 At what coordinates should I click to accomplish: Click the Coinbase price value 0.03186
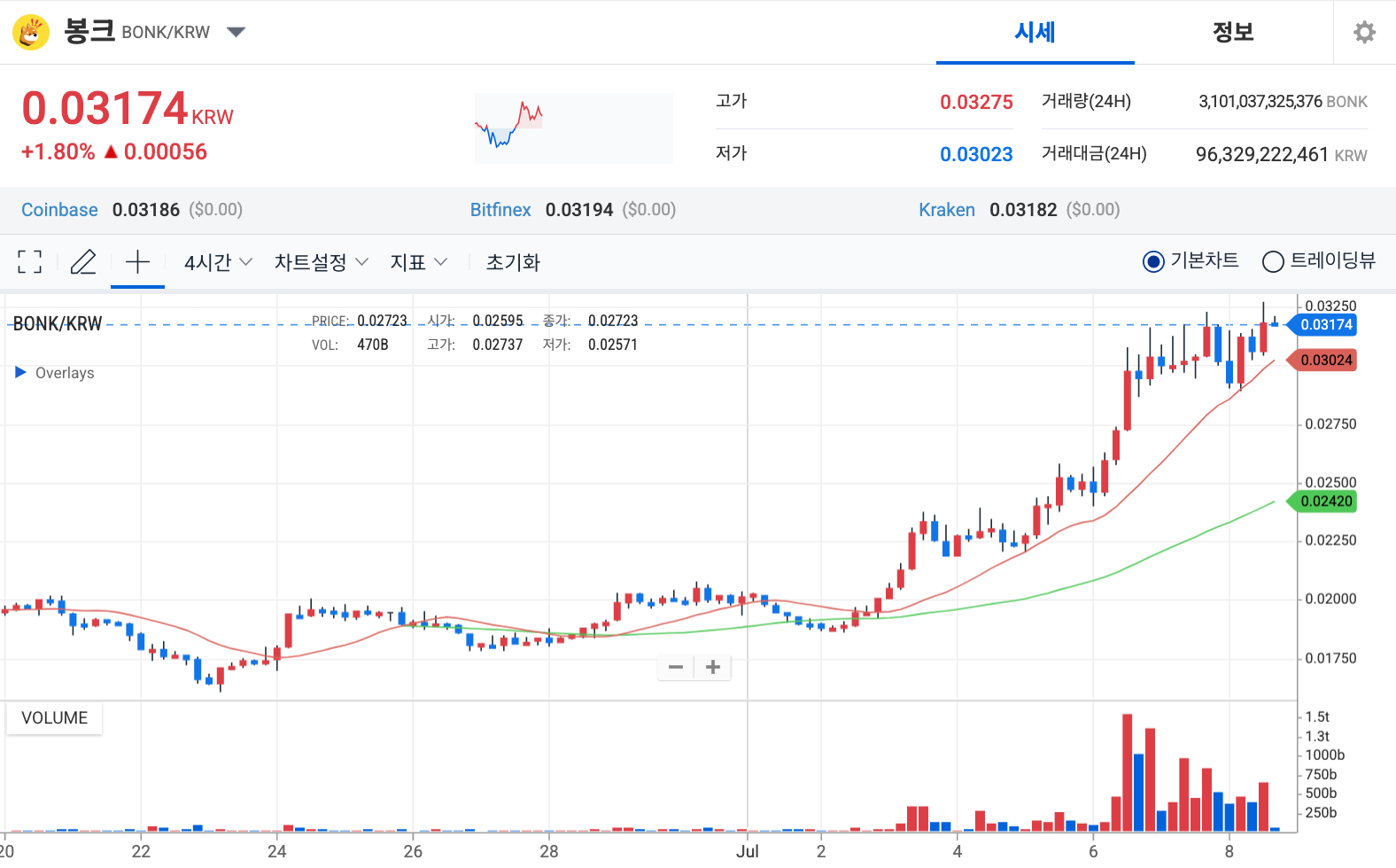point(146,210)
